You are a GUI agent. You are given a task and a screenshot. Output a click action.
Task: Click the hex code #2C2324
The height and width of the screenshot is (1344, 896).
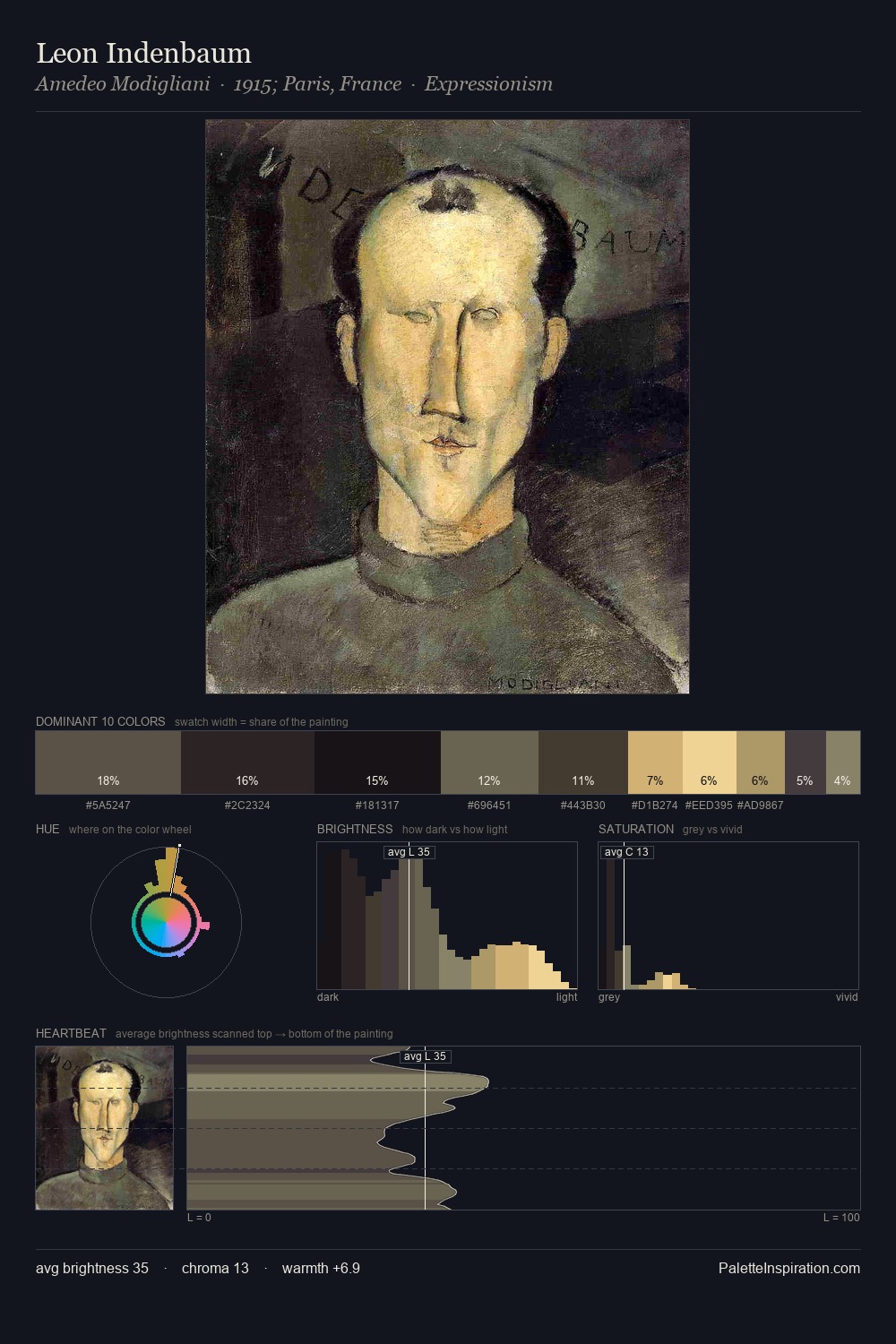[247, 806]
